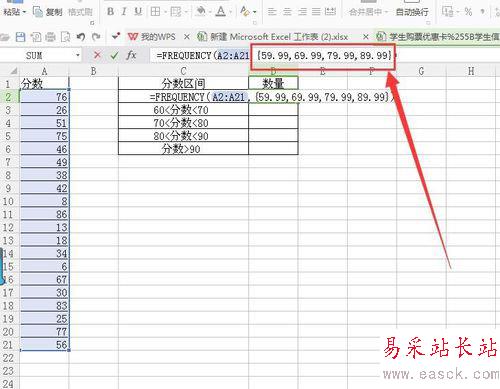The image size is (500, 389).
Task: Click cell A18 with value 83
Action: coord(44,306)
